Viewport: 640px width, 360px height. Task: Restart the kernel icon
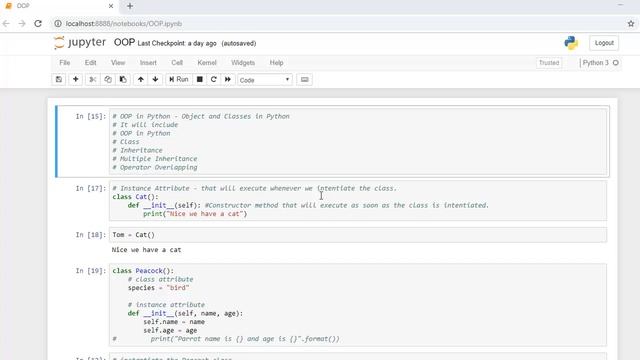[x=213, y=80]
